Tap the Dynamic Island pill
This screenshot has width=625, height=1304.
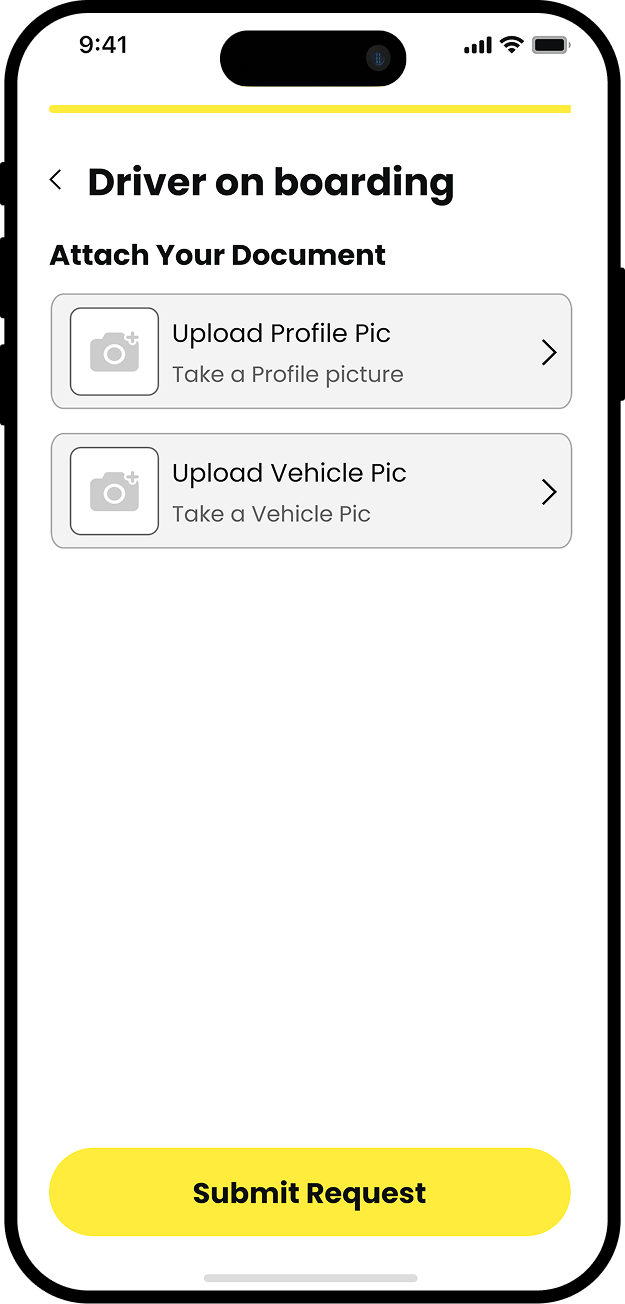pyautogui.click(x=300, y=59)
